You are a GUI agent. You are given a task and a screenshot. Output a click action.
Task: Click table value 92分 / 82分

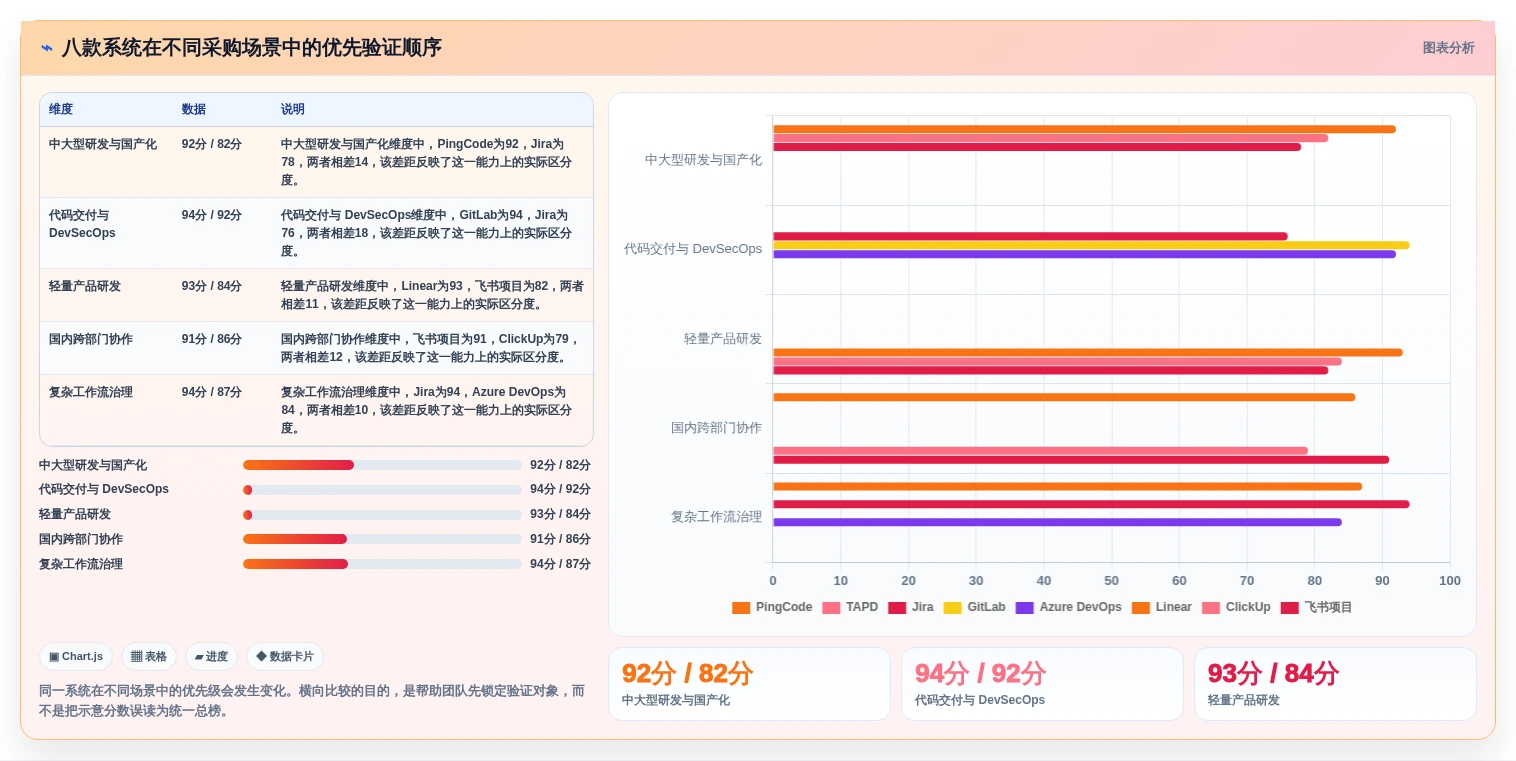(x=212, y=144)
